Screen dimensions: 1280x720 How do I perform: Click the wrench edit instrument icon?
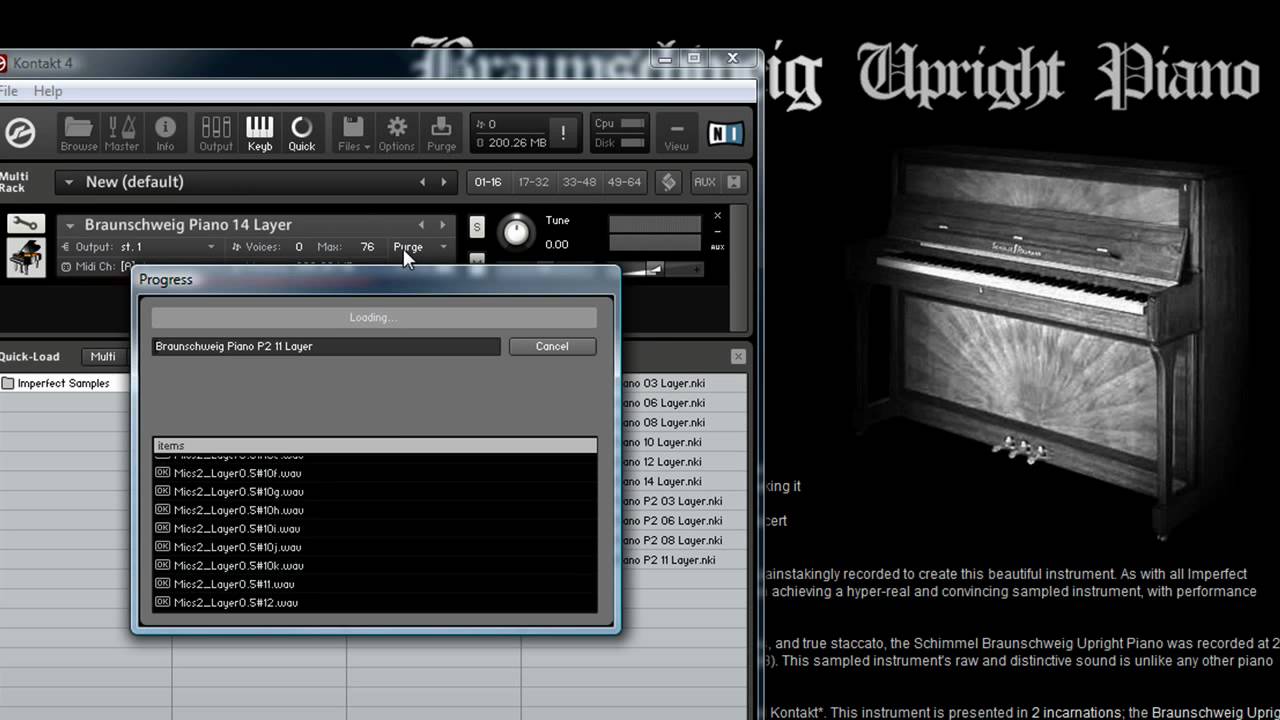point(26,224)
